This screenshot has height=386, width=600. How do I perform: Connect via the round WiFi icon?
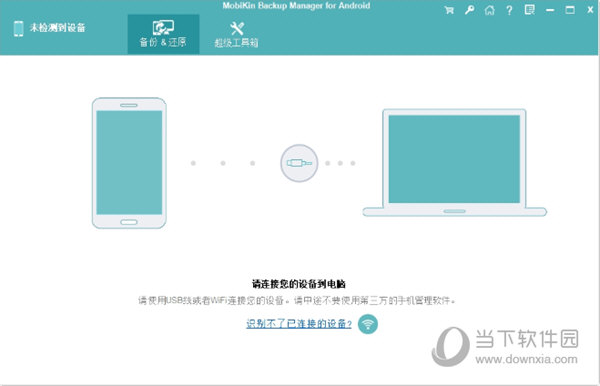click(368, 324)
